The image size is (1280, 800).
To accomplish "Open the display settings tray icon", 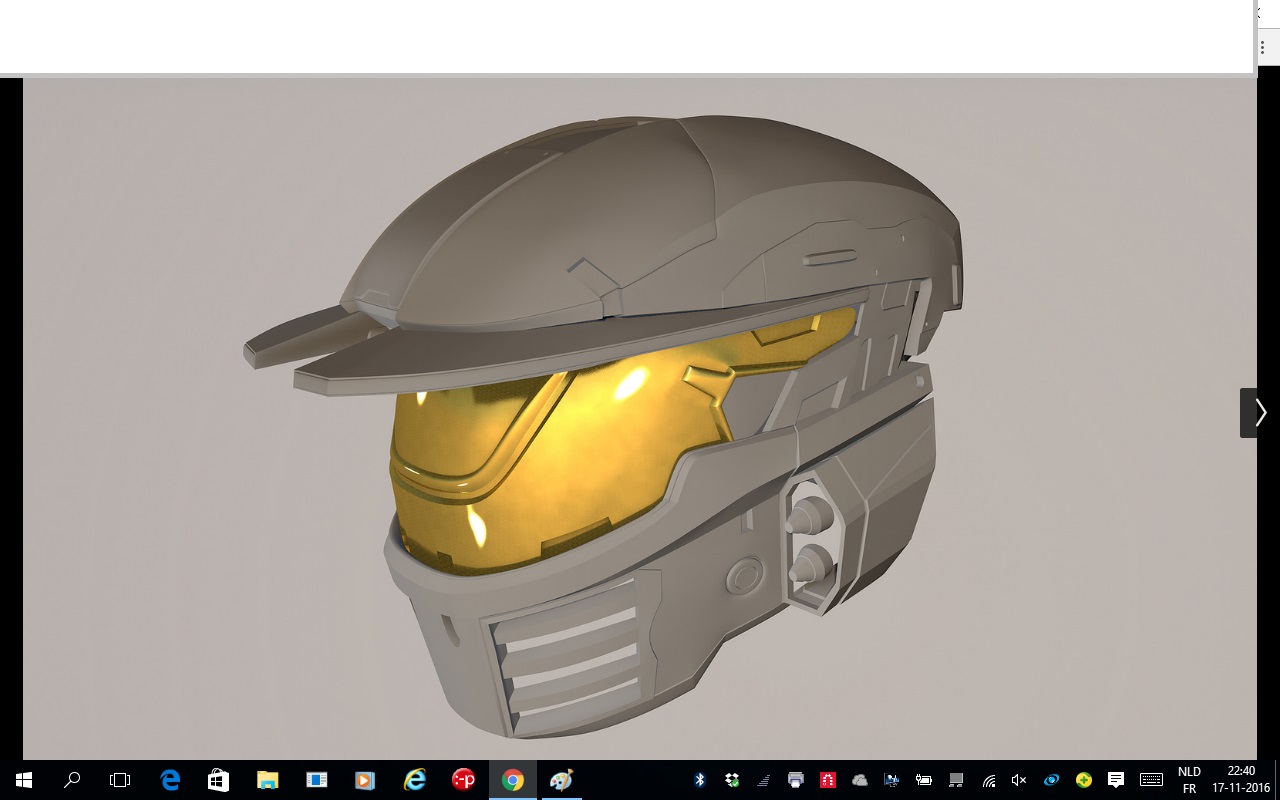I will [x=892, y=780].
